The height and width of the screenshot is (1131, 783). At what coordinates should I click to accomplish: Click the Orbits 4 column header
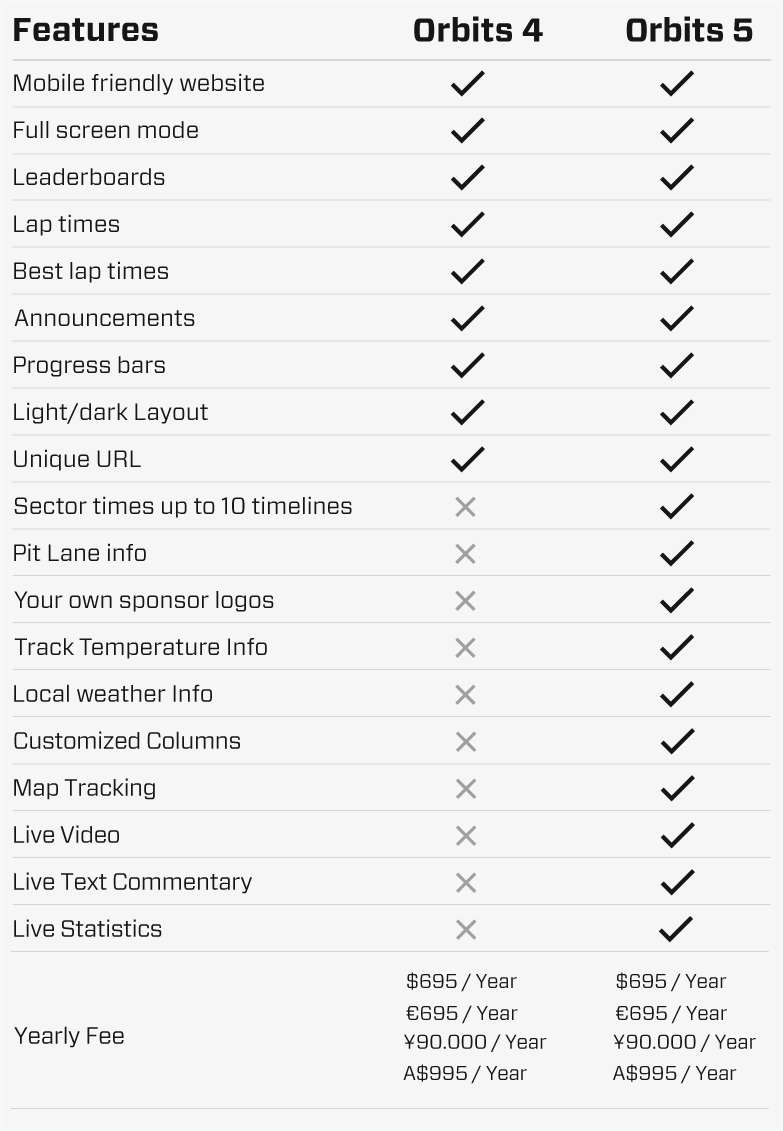point(477,31)
